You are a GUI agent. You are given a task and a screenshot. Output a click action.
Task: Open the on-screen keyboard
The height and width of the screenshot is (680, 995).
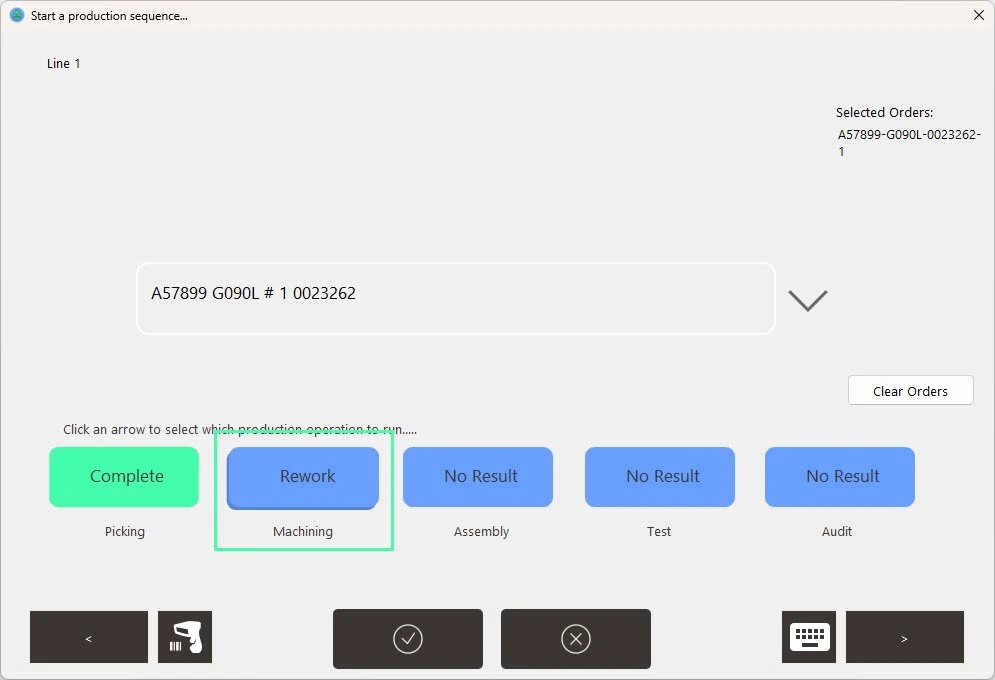[x=809, y=637]
